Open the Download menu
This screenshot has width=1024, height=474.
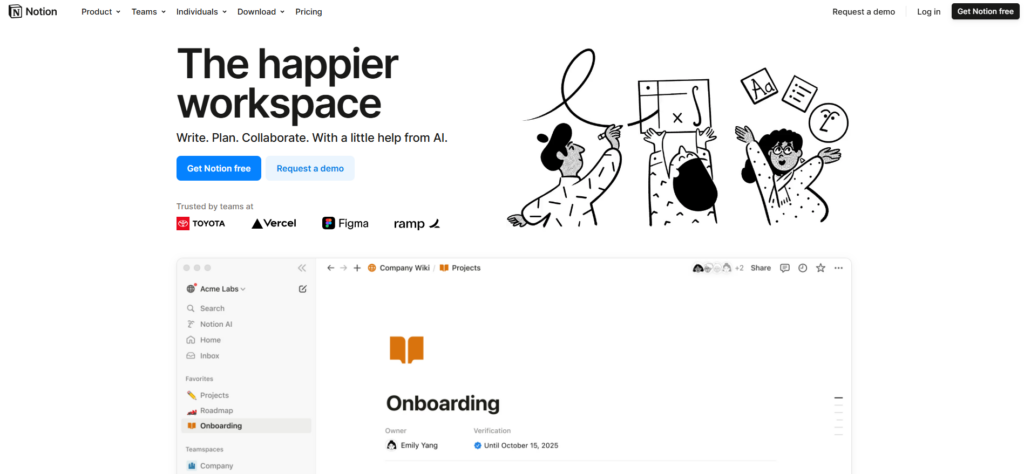(x=261, y=12)
